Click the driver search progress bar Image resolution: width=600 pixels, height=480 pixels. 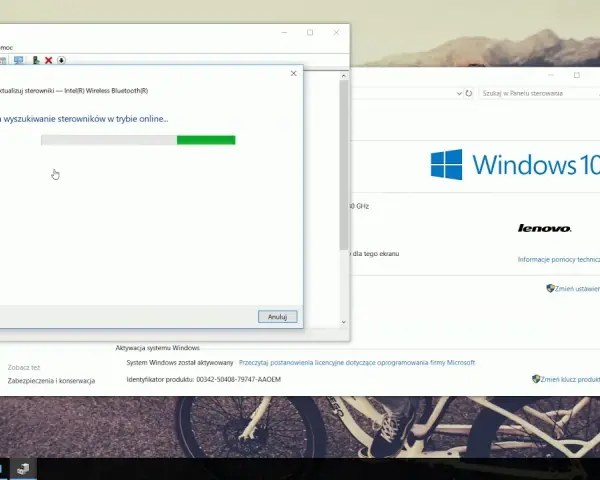pyautogui.click(x=138, y=140)
